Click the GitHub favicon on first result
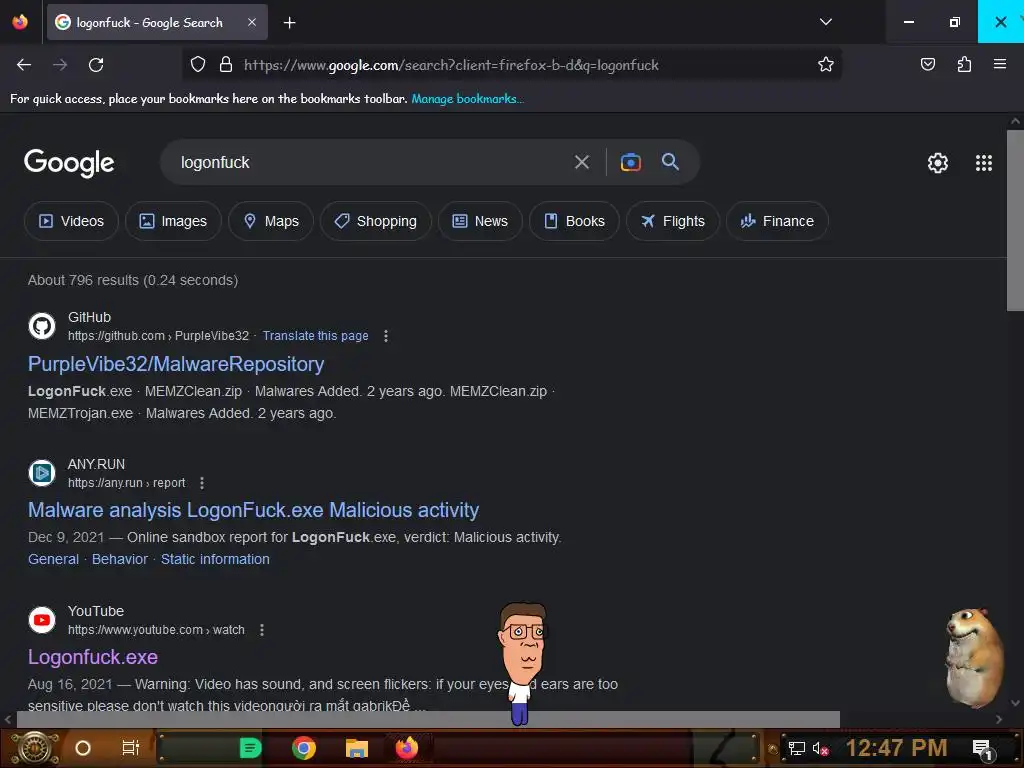This screenshot has width=1024, height=768. click(x=42, y=326)
